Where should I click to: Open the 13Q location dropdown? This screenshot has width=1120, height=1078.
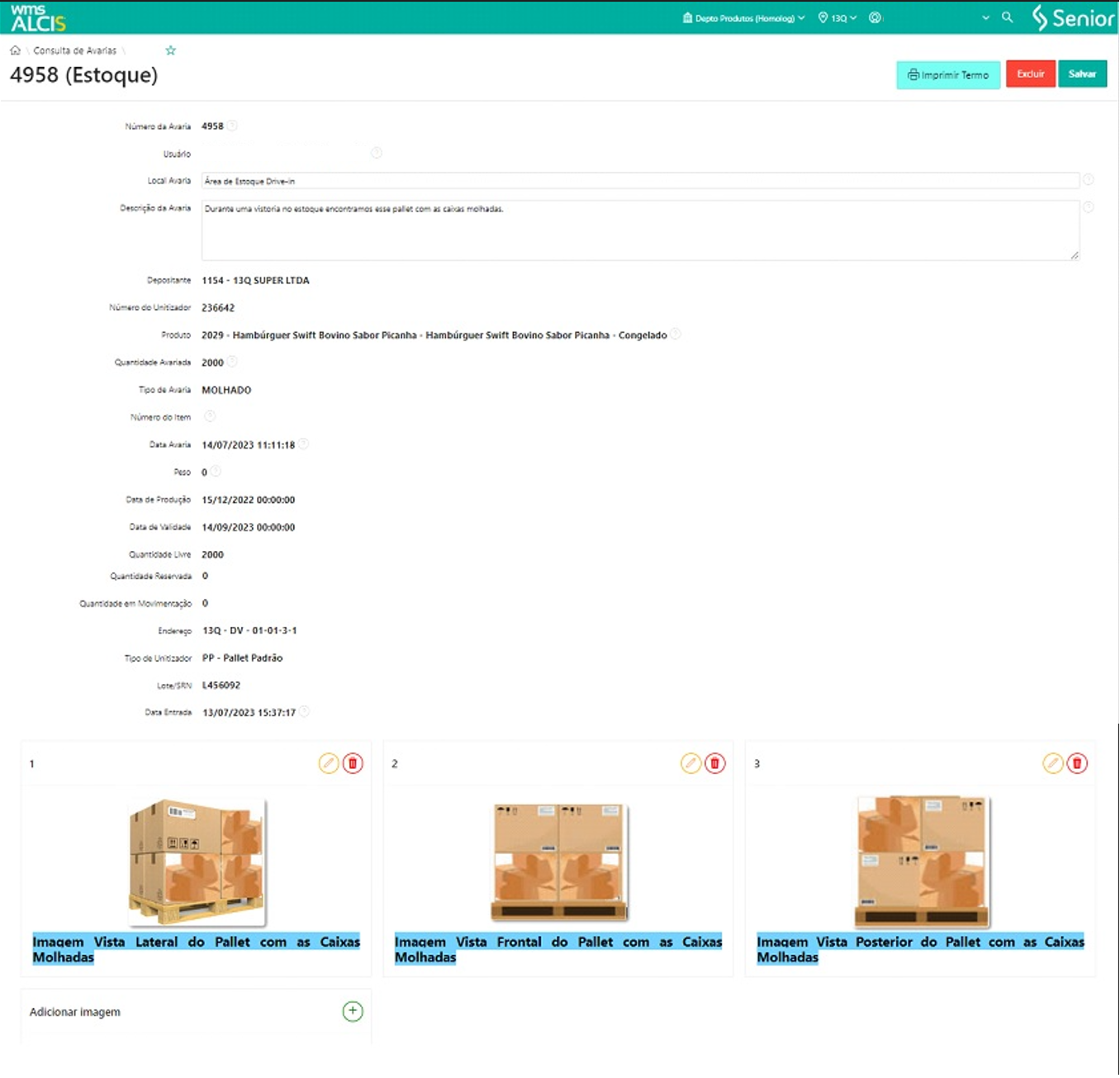(x=838, y=17)
